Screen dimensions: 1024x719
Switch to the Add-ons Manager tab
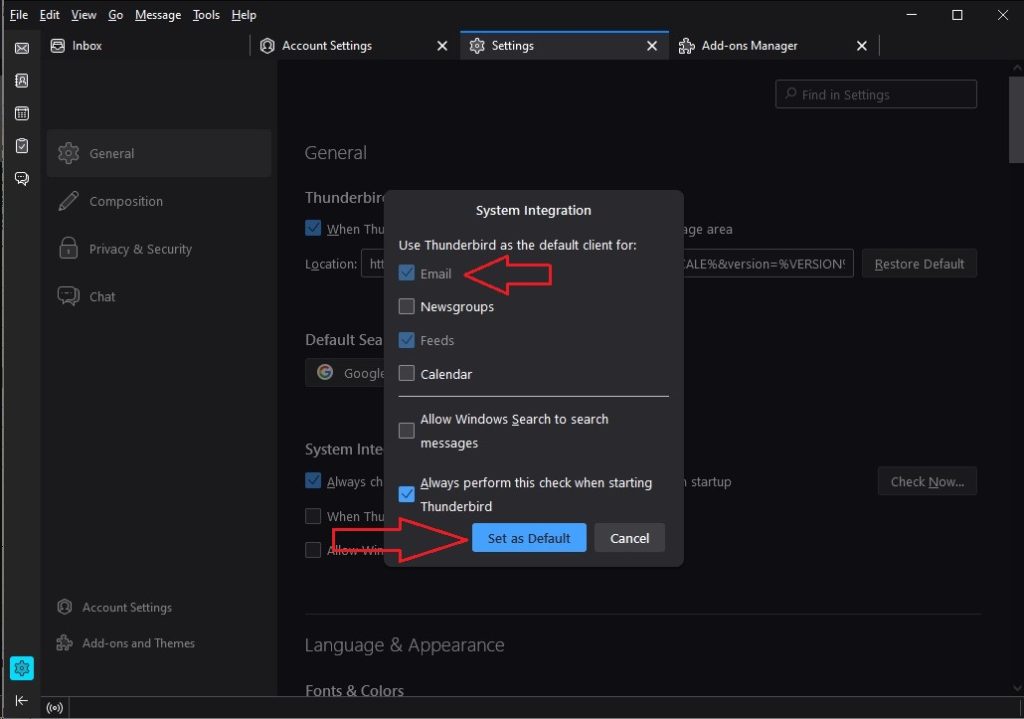(748, 45)
